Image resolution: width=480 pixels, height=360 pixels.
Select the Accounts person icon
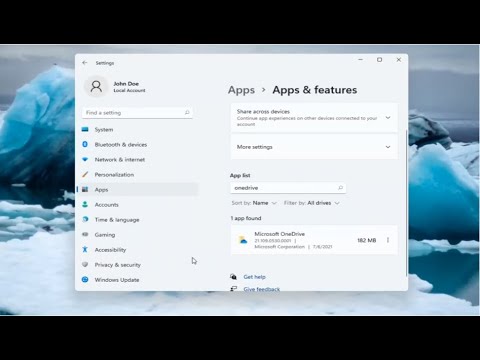click(x=85, y=204)
